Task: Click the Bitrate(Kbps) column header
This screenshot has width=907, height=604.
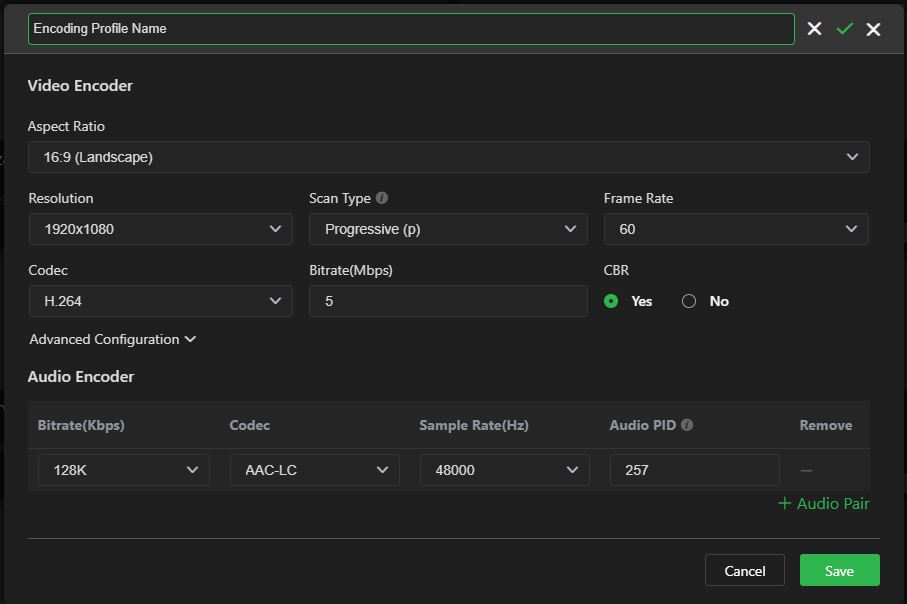Action: point(81,425)
